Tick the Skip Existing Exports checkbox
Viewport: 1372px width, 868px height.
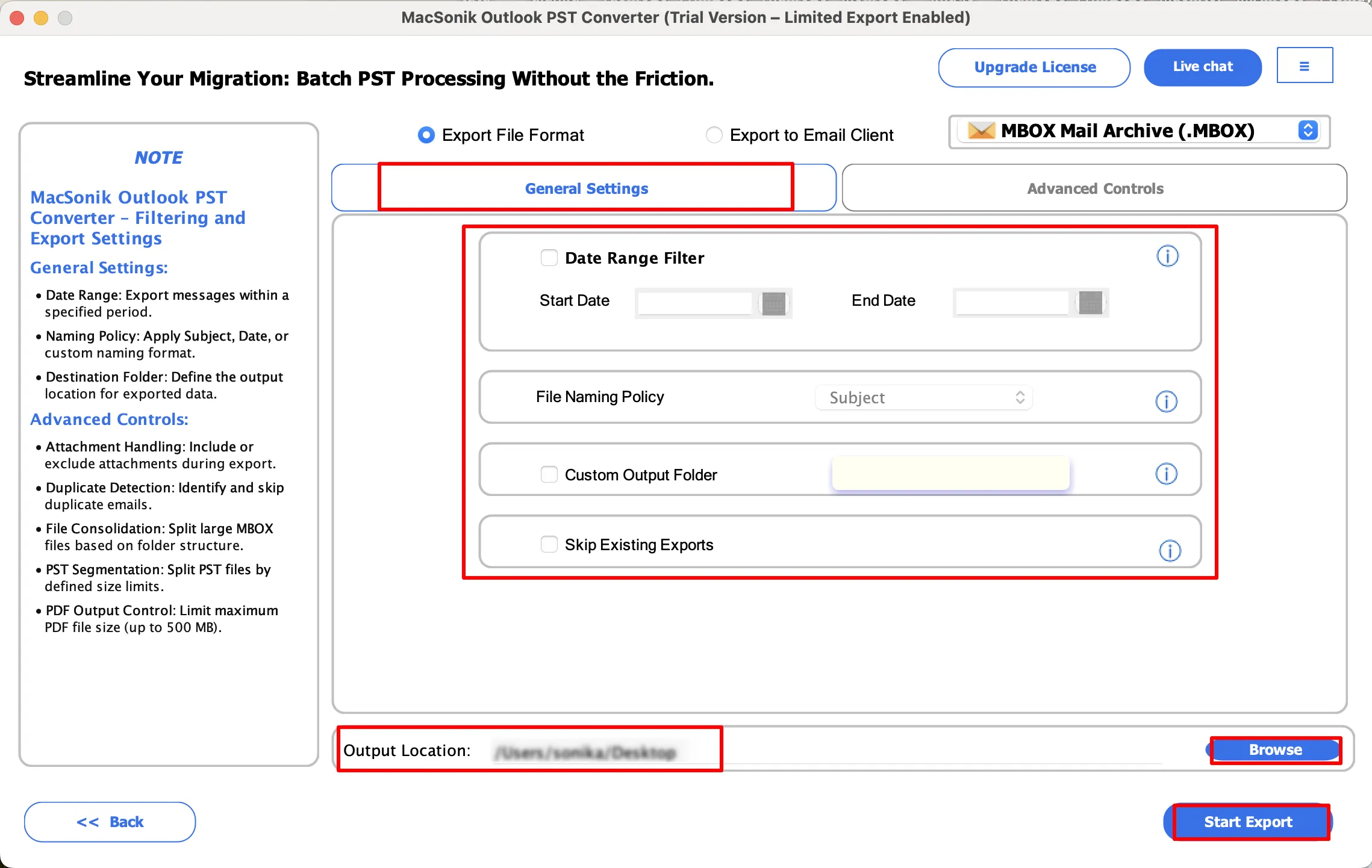(x=549, y=544)
